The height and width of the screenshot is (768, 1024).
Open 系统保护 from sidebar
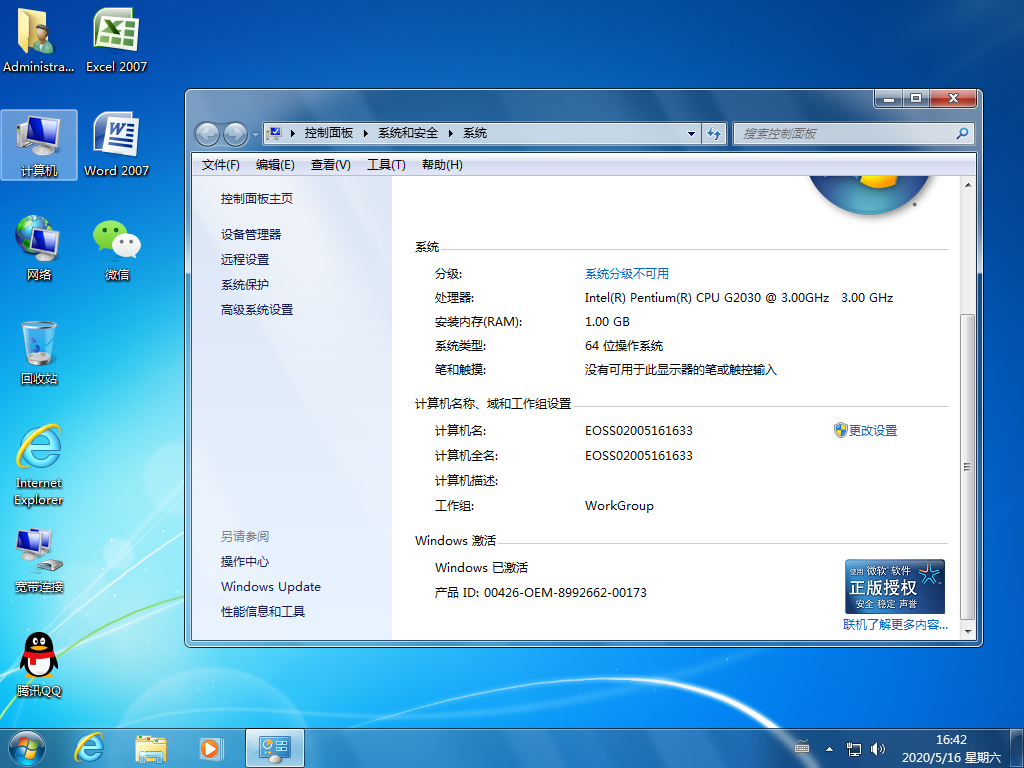click(x=245, y=285)
